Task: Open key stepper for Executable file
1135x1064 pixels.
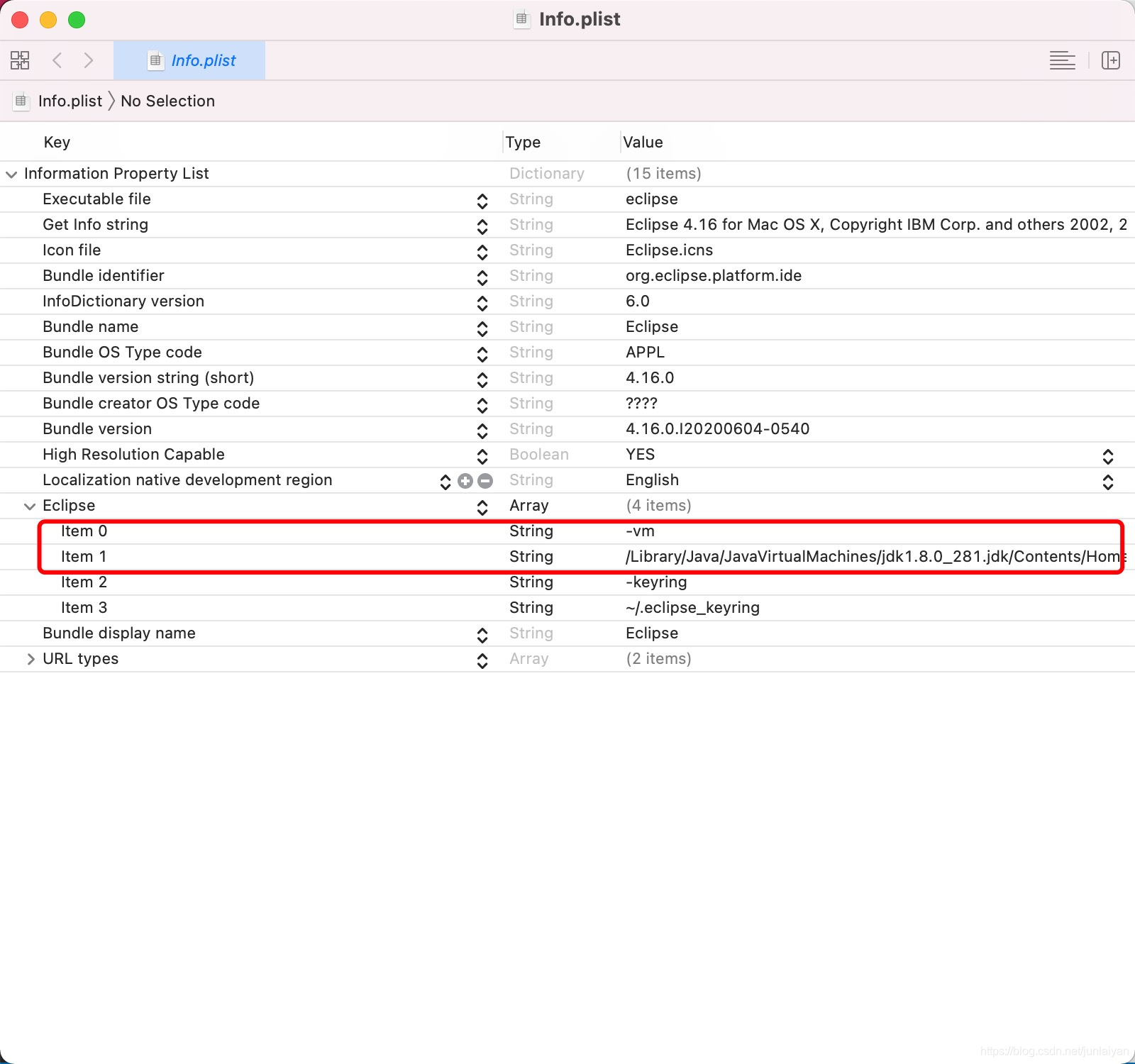Action: (482, 201)
